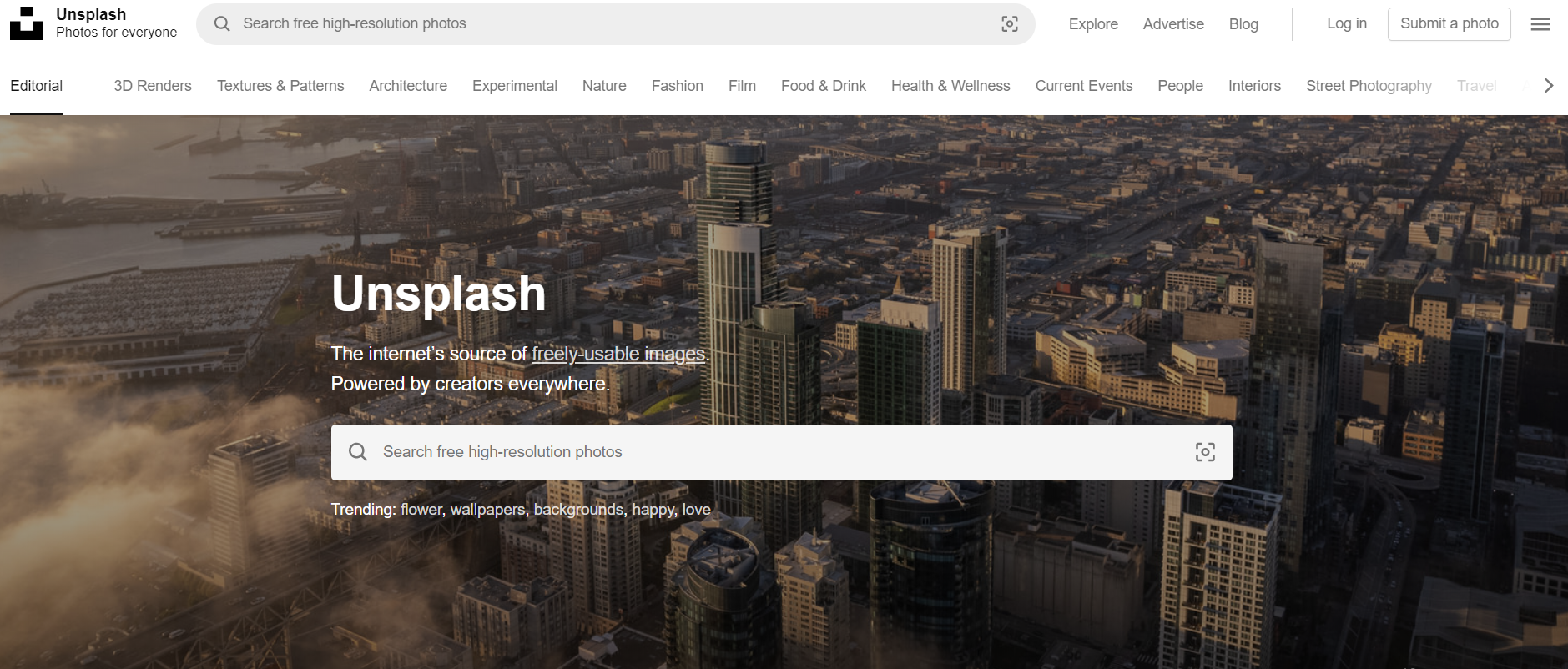This screenshot has width=1568, height=669.
Task: Open the Travel category
Action: point(1476,86)
